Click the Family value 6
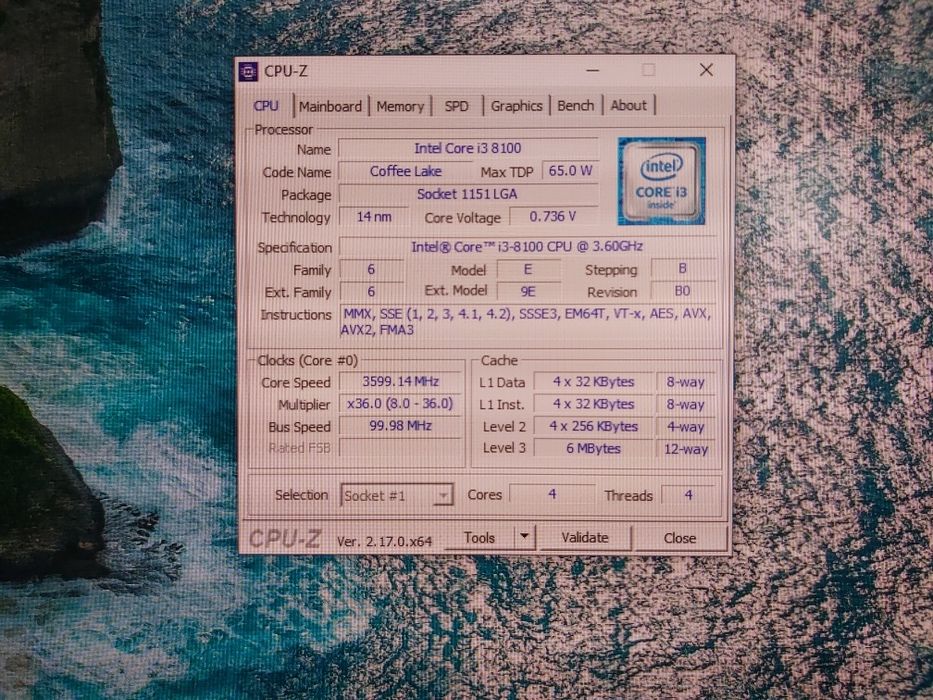The image size is (933, 700). (x=371, y=270)
